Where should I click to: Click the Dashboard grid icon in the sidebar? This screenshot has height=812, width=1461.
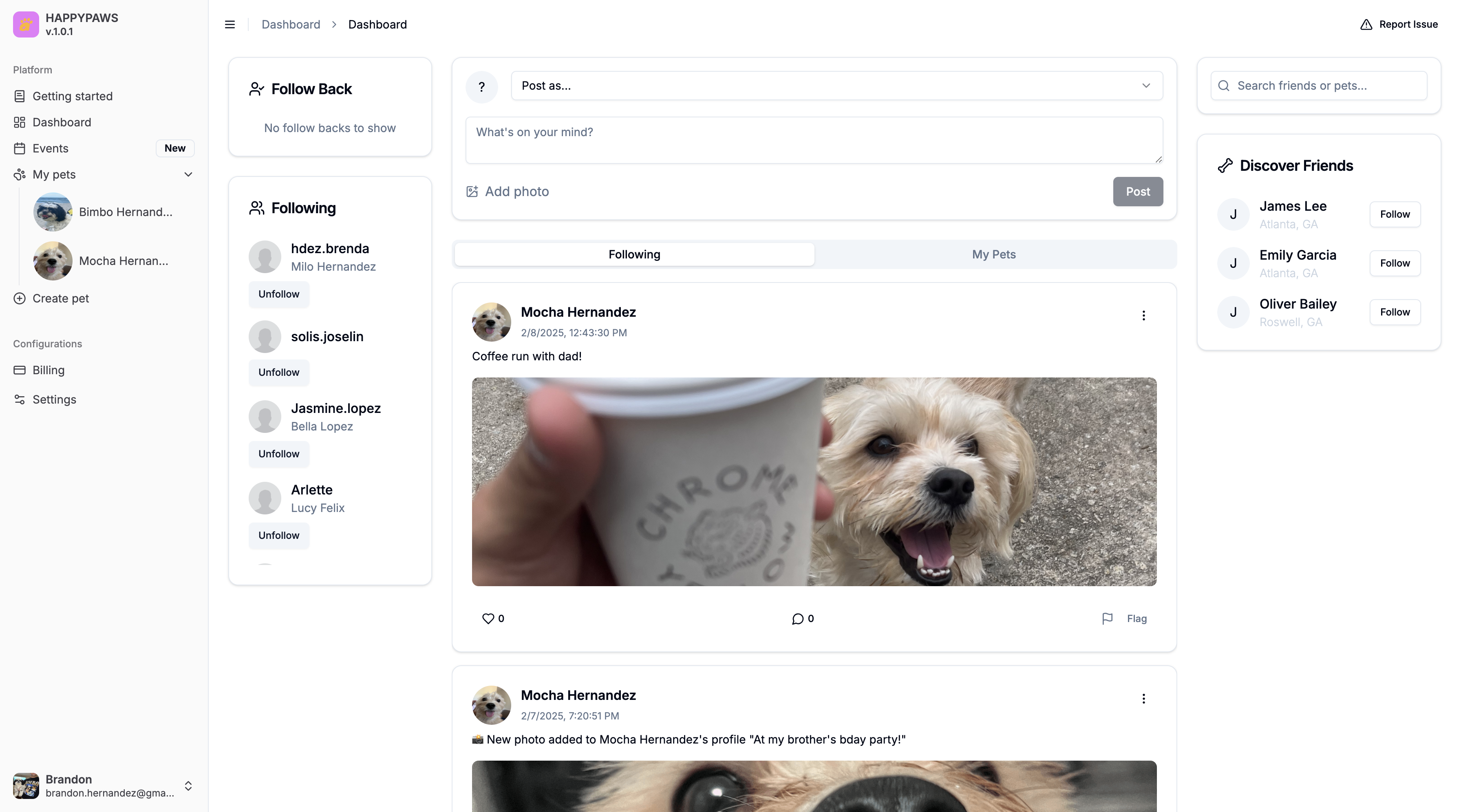click(19, 122)
